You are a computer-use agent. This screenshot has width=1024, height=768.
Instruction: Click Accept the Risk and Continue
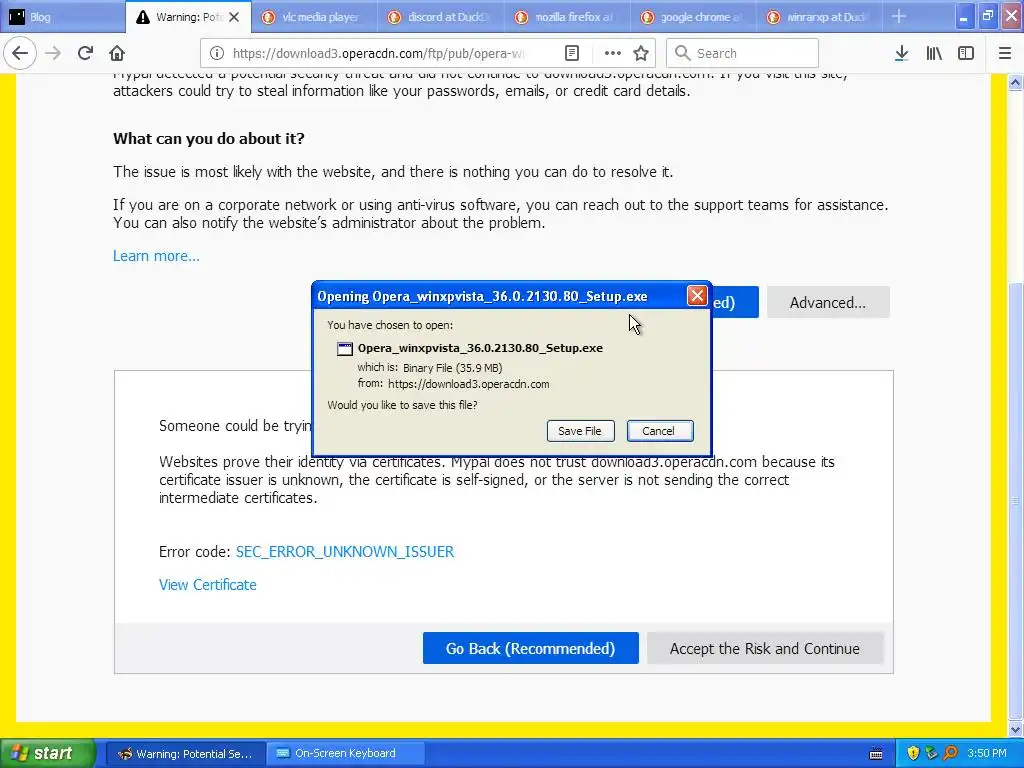[x=765, y=648]
